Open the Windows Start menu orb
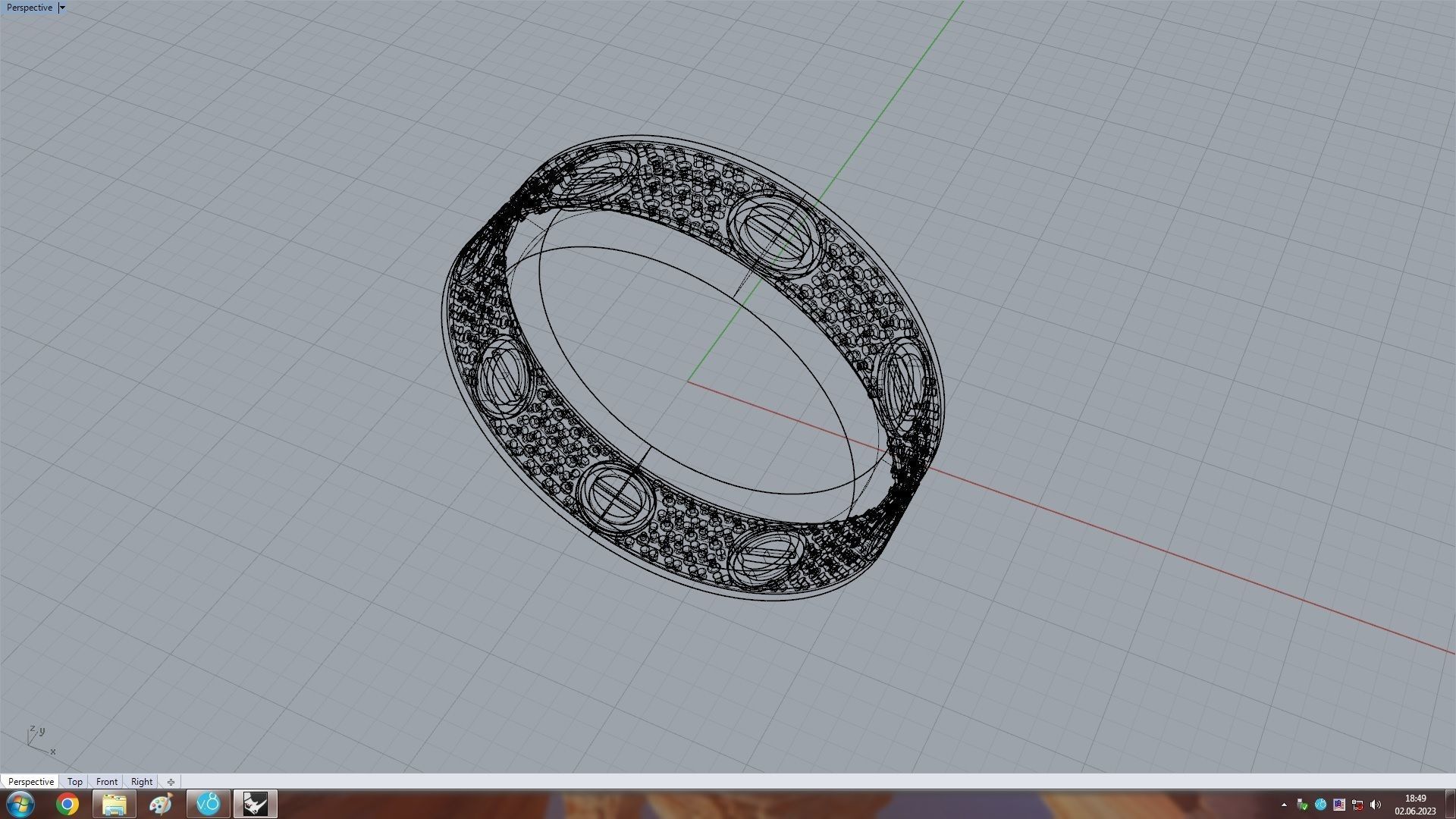1456x819 pixels. pos(20,804)
